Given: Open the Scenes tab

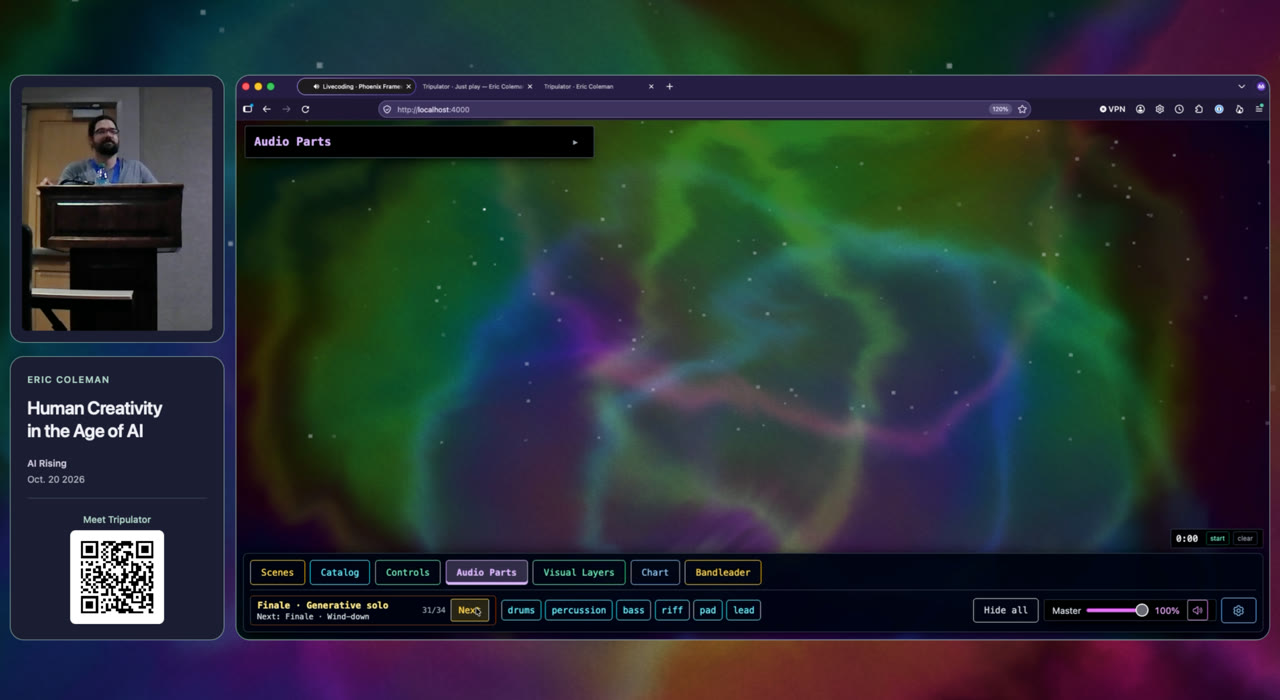Looking at the screenshot, I should tap(277, 572).
